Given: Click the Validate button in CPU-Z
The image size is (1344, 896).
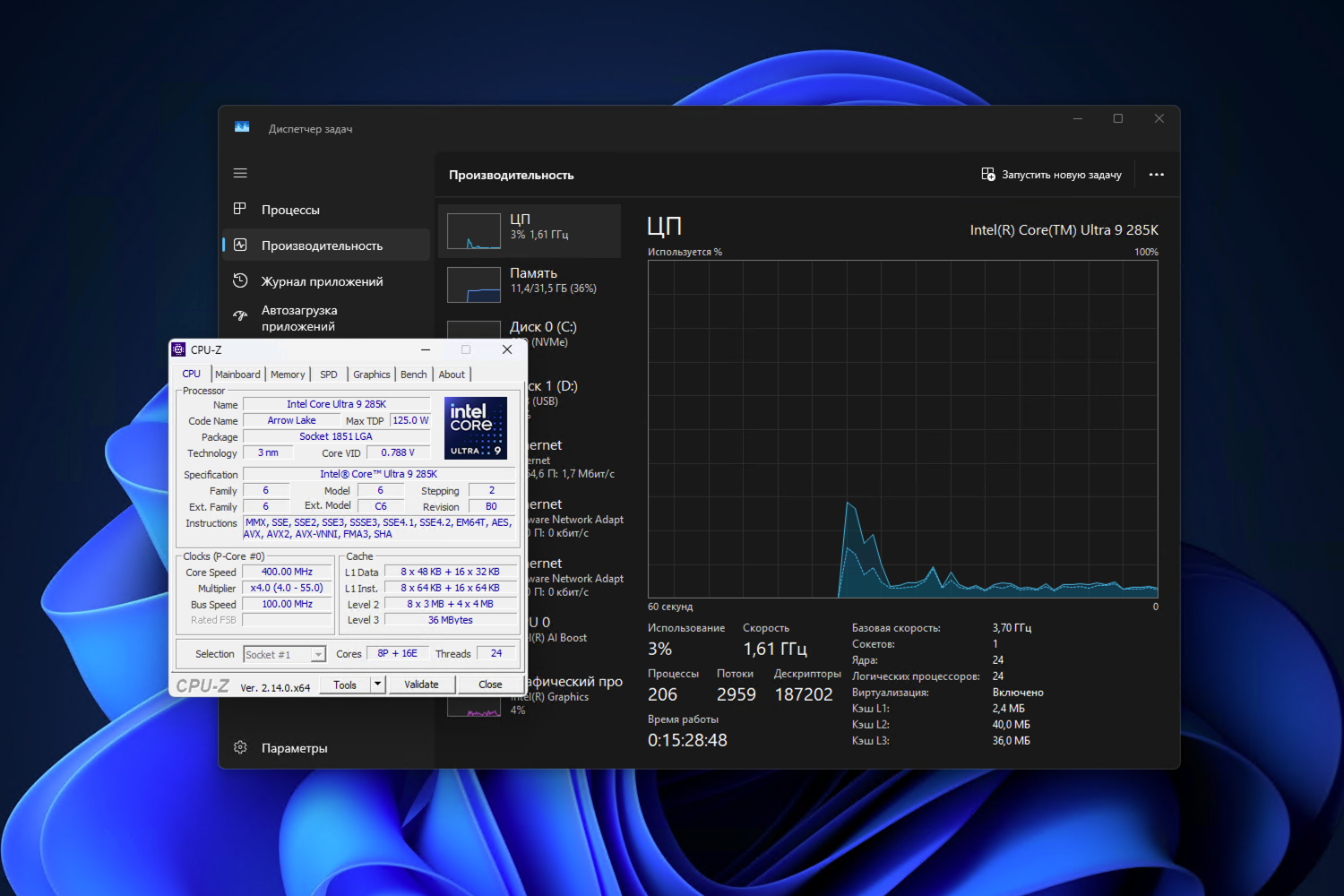Looking at the screenshot, I should pyautogui.click(x=421, y=685).
